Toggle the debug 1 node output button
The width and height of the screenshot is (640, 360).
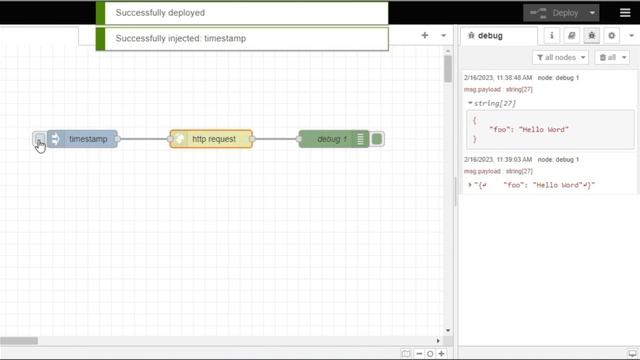click(x=377, y=139)
